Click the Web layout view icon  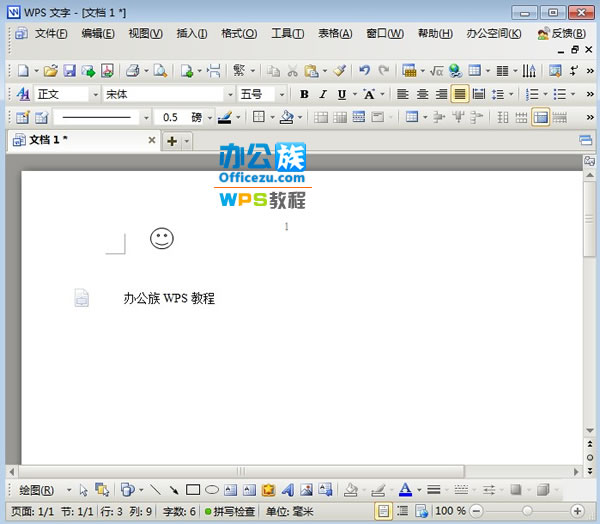click(x=421, y=511)
